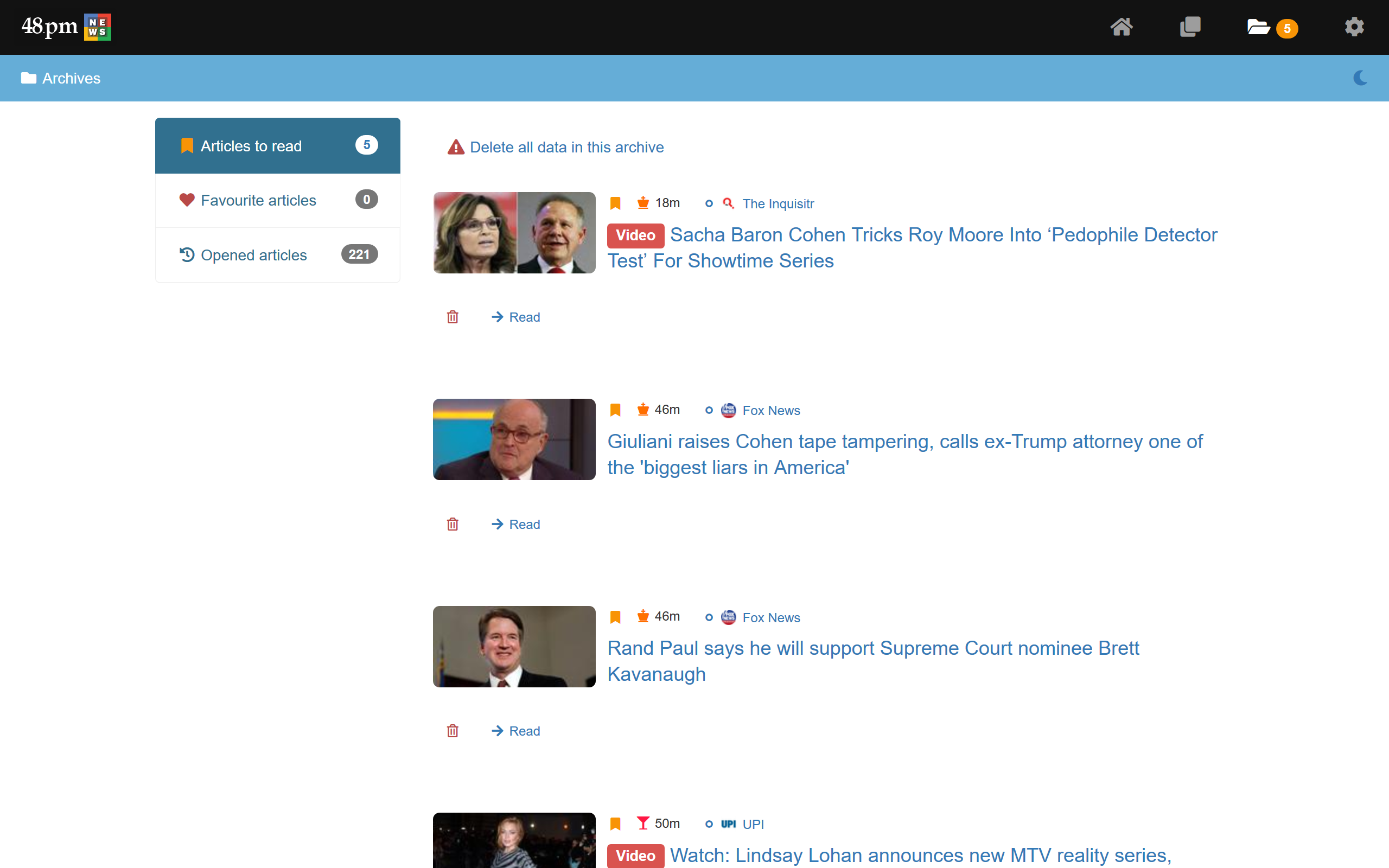Open Fox News source on Rand Paul article
Image resolution: width=1389 pixels, height=868 pixels.
point(771,618)
